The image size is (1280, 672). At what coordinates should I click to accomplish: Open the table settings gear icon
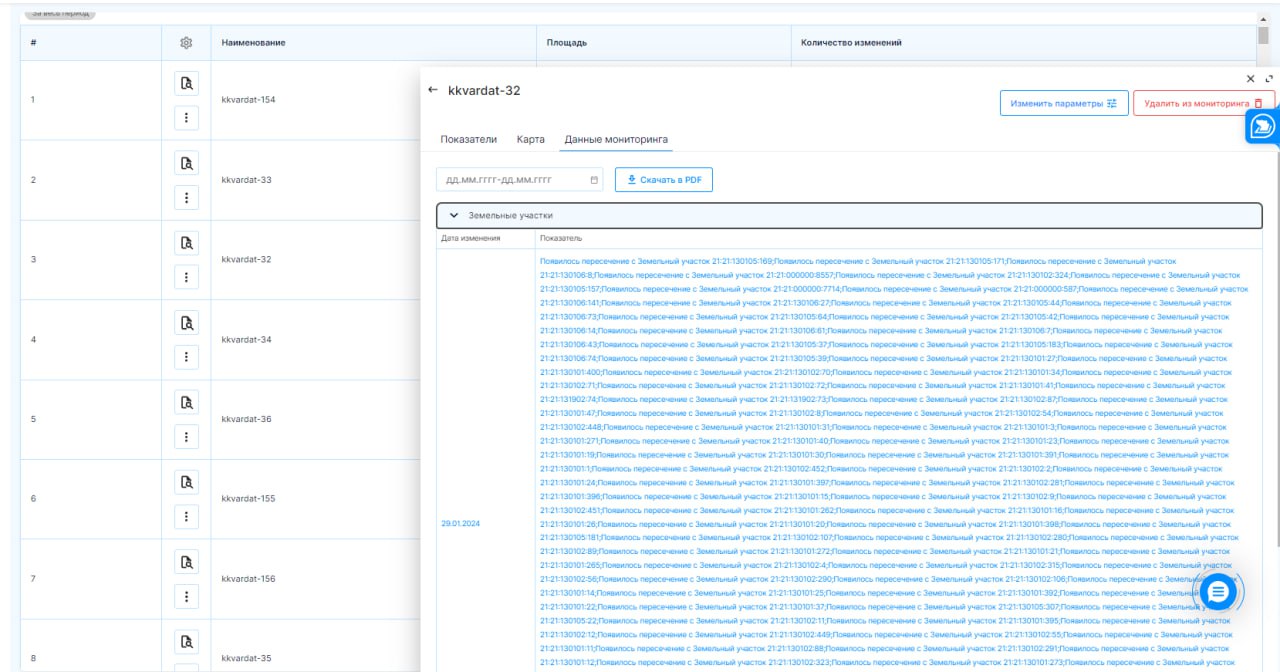click(185, 43)
